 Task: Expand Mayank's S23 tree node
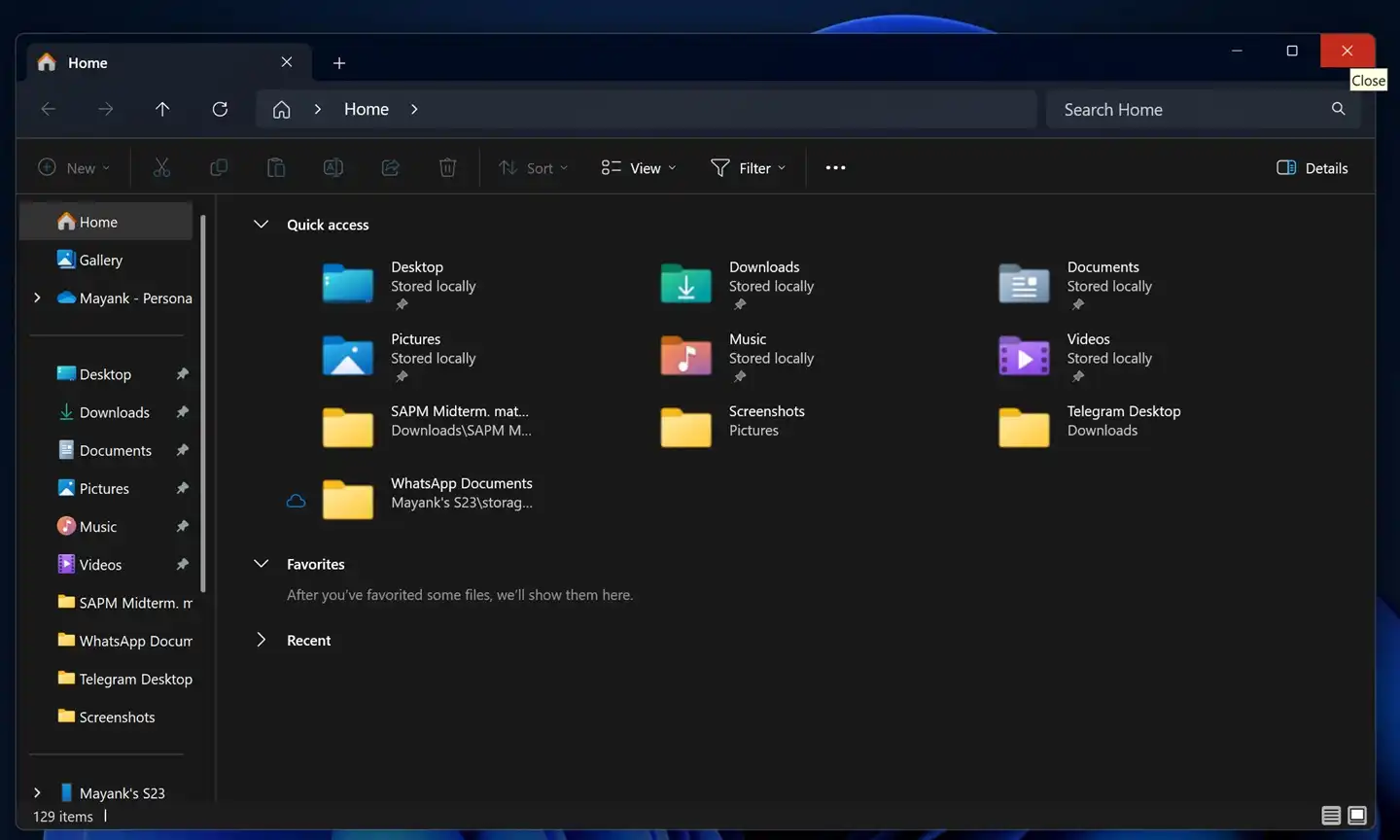(37, 792)
